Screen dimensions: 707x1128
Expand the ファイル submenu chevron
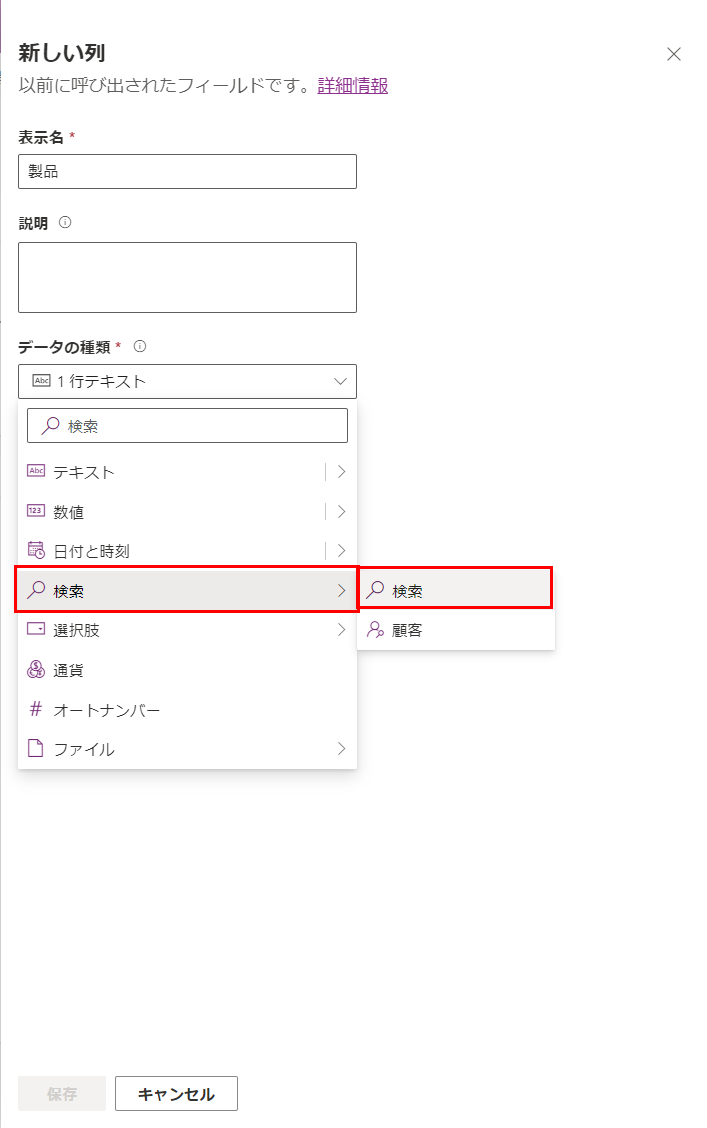[343, 748]
